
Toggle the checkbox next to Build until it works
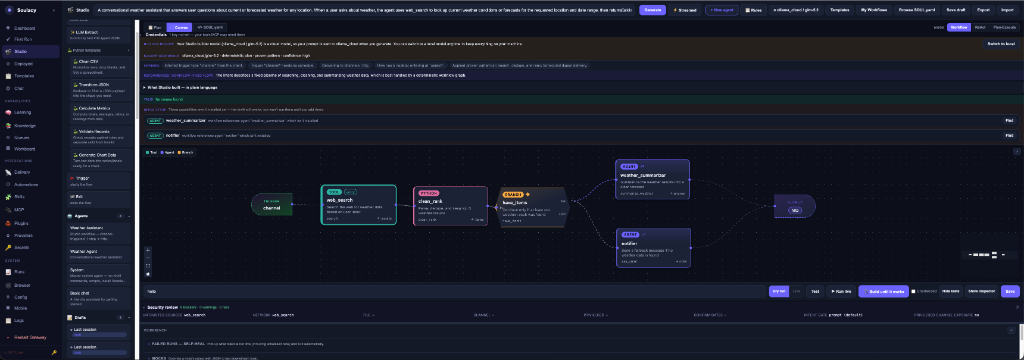click(912, 291)
